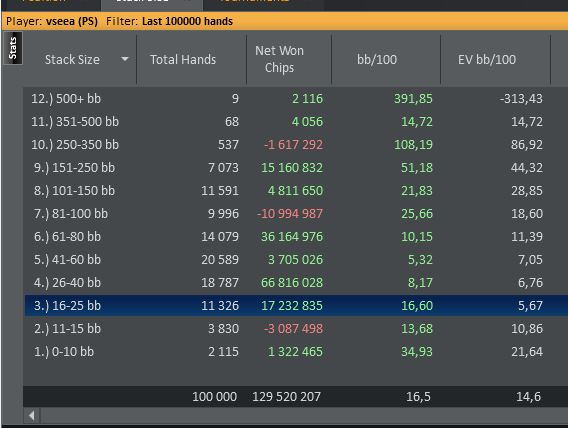568x428 pixels.
Task: Select the 2.) 11-15 bb row
Action: [296, 328]
